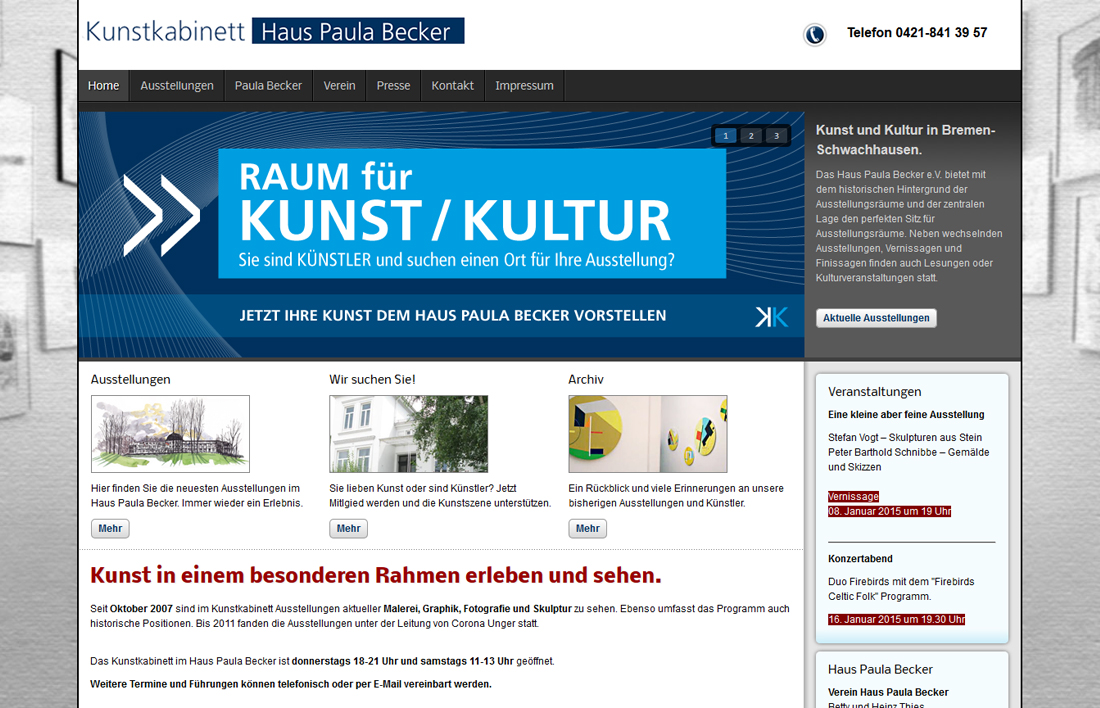
Task: Click 'Stefan Vogt – Skulpturen aus Stein' line
Action: point(905,438)
